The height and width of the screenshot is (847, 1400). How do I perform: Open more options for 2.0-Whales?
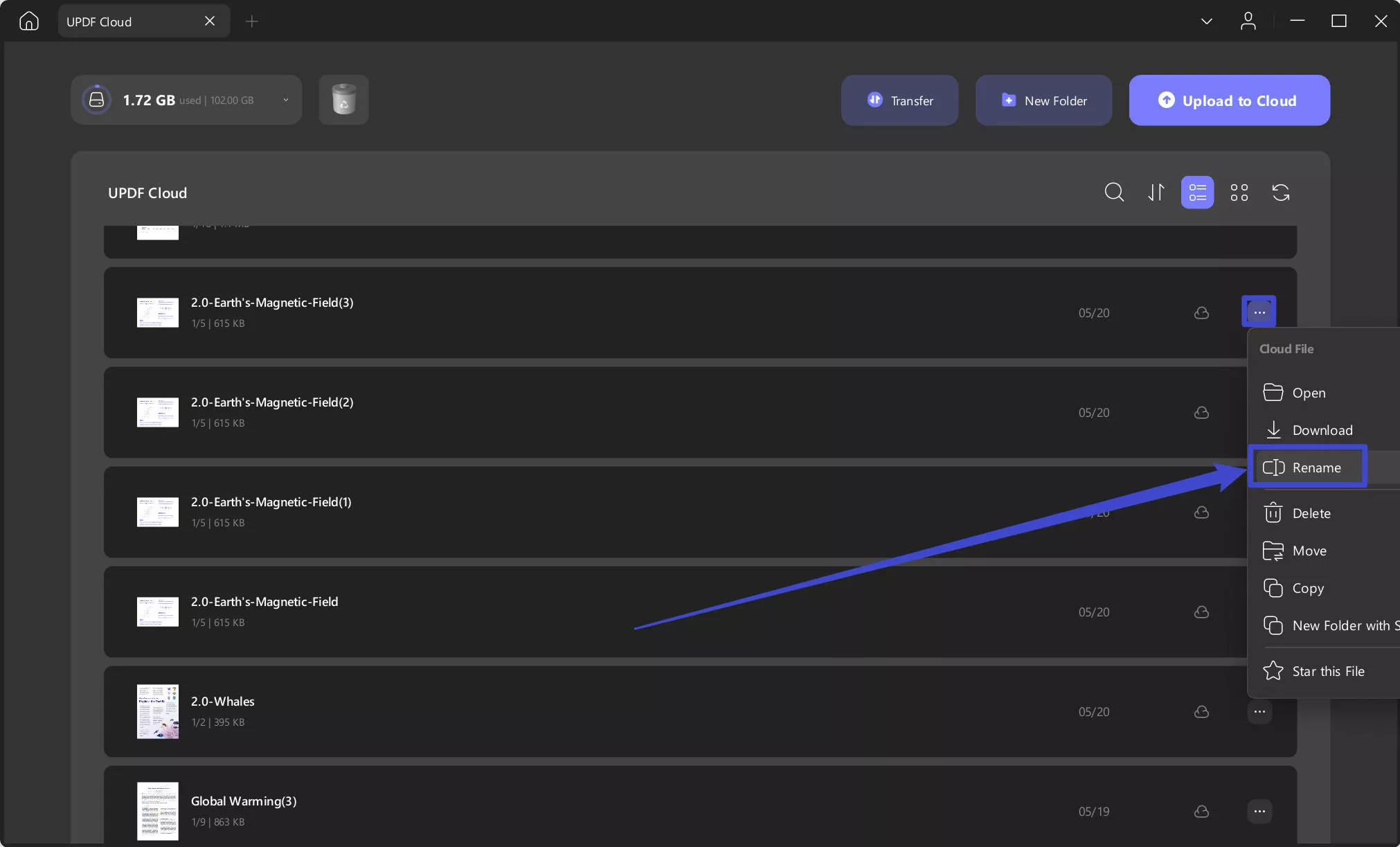1259,712
